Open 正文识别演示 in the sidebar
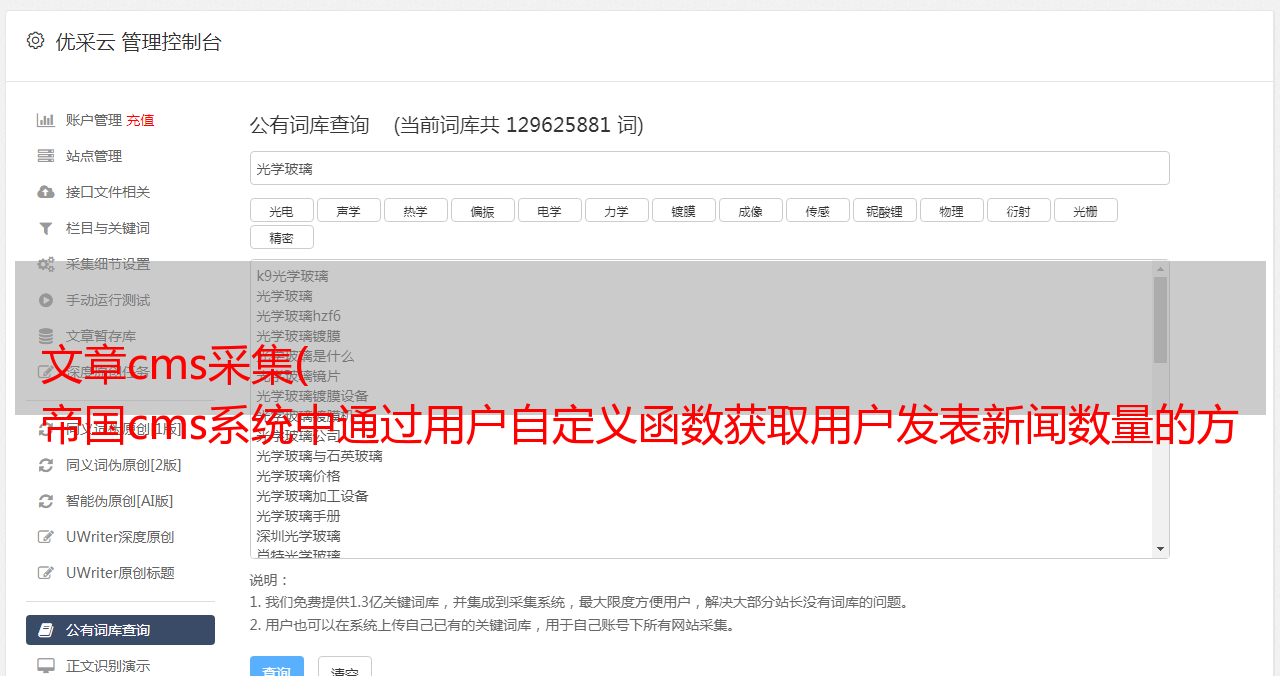Screen dimensions: 1280x676 pos(108,665)
